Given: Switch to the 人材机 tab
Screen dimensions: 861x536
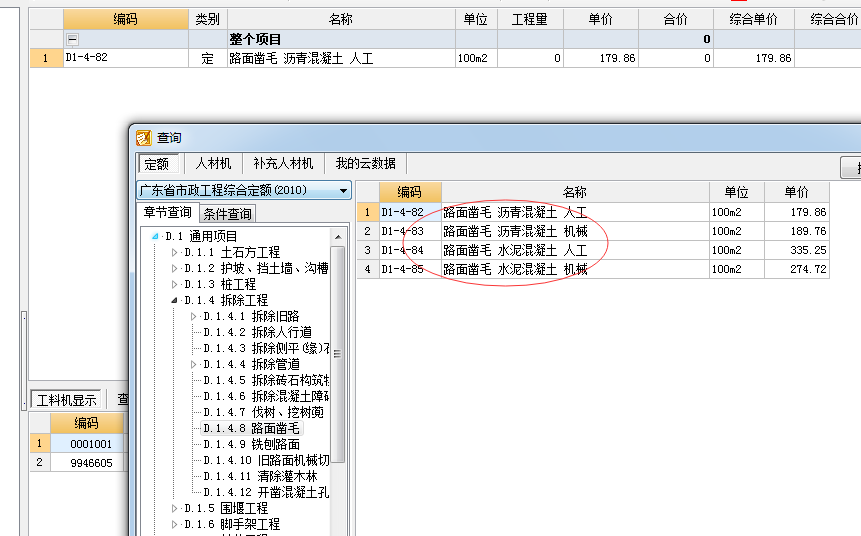Looking at the screenshot, I should [213, 164].
